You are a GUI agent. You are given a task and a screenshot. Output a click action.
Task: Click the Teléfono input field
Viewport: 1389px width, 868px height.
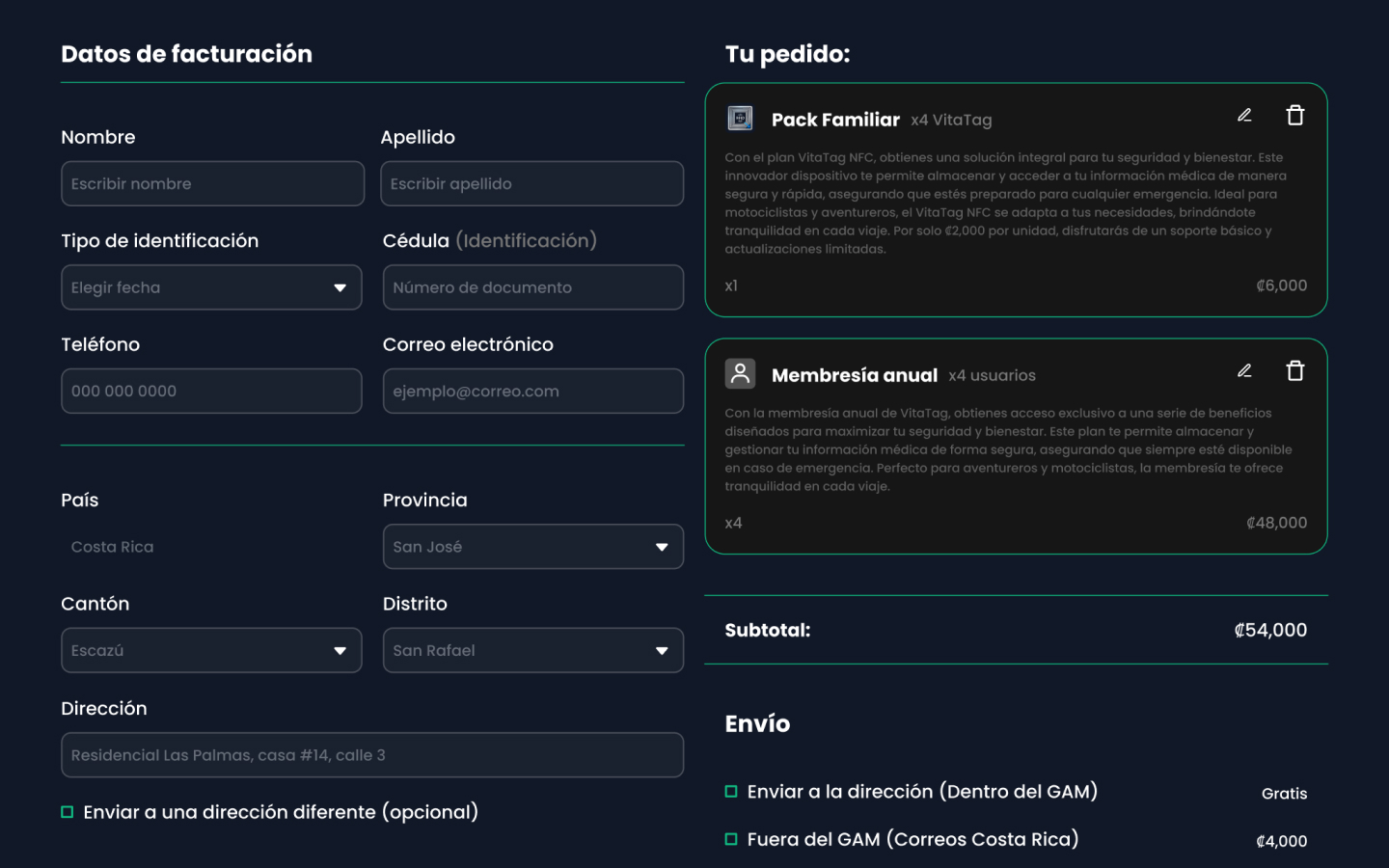[x=211, y=392]
